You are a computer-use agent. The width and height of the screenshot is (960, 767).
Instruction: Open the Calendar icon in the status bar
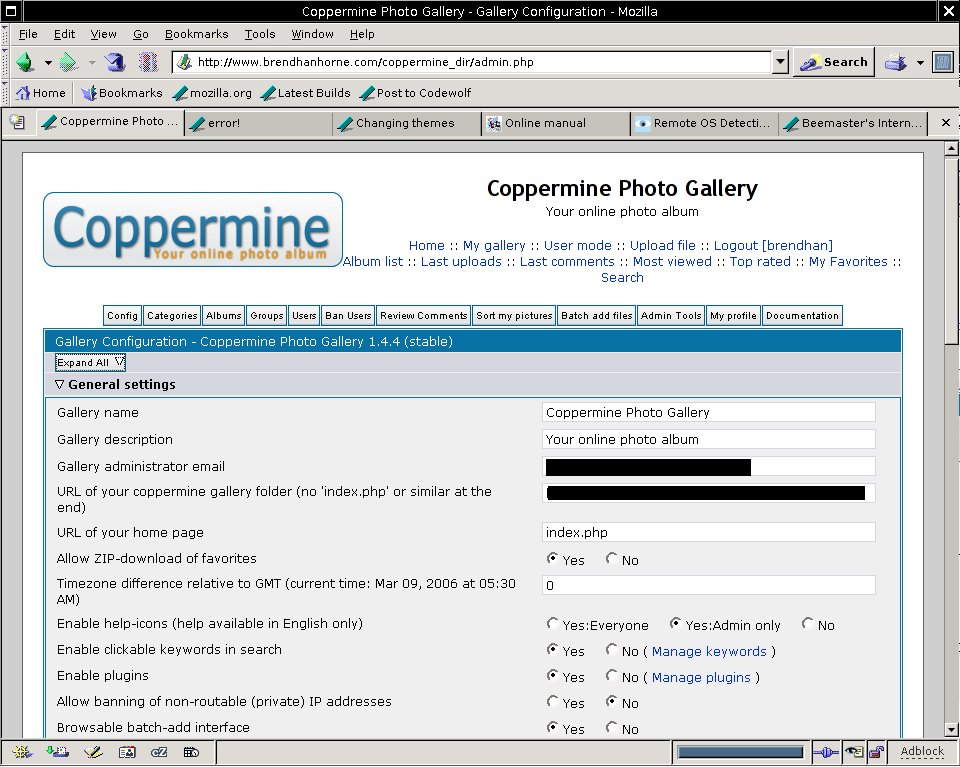pyautogui.click(x=191, y=752)
